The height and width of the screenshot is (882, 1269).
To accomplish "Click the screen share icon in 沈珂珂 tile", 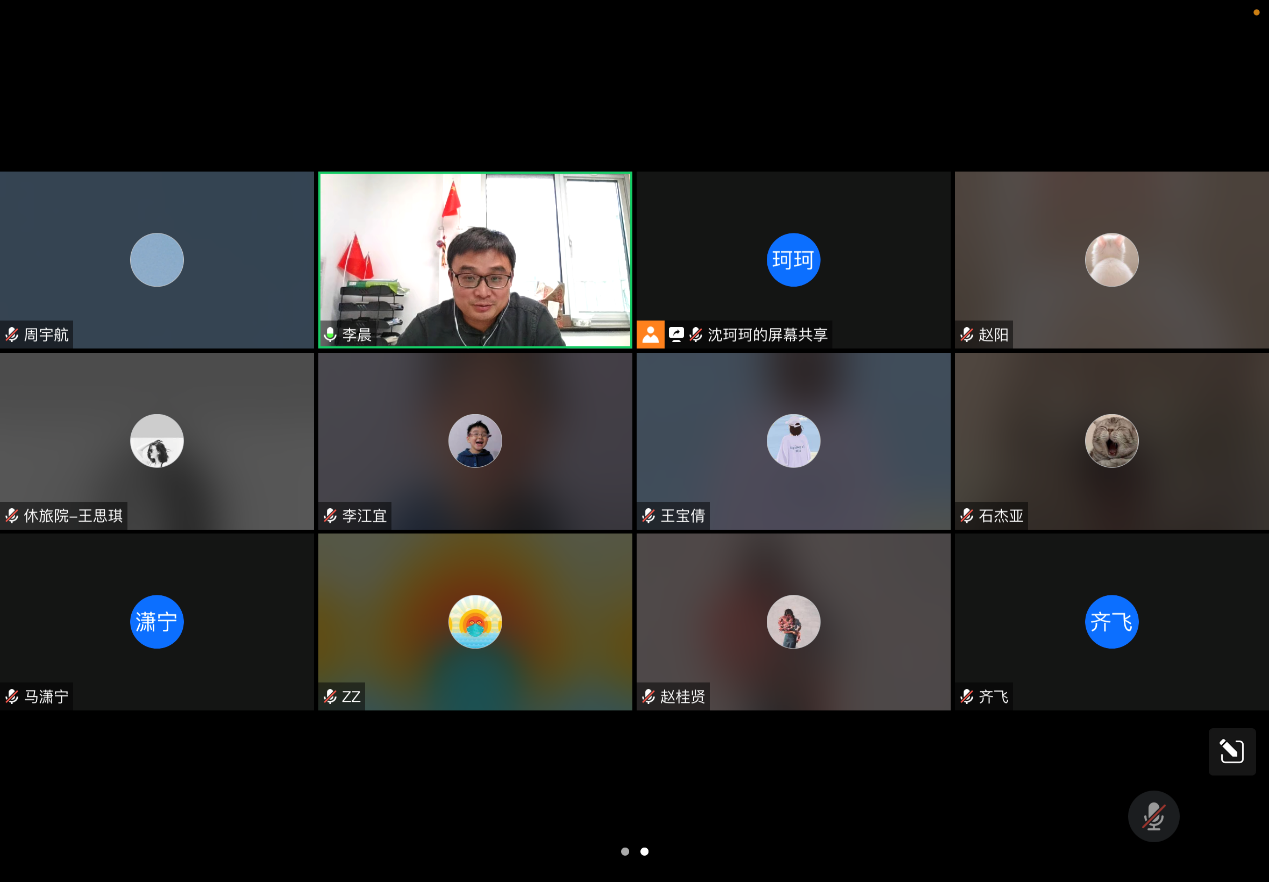I will coord(677,335).
